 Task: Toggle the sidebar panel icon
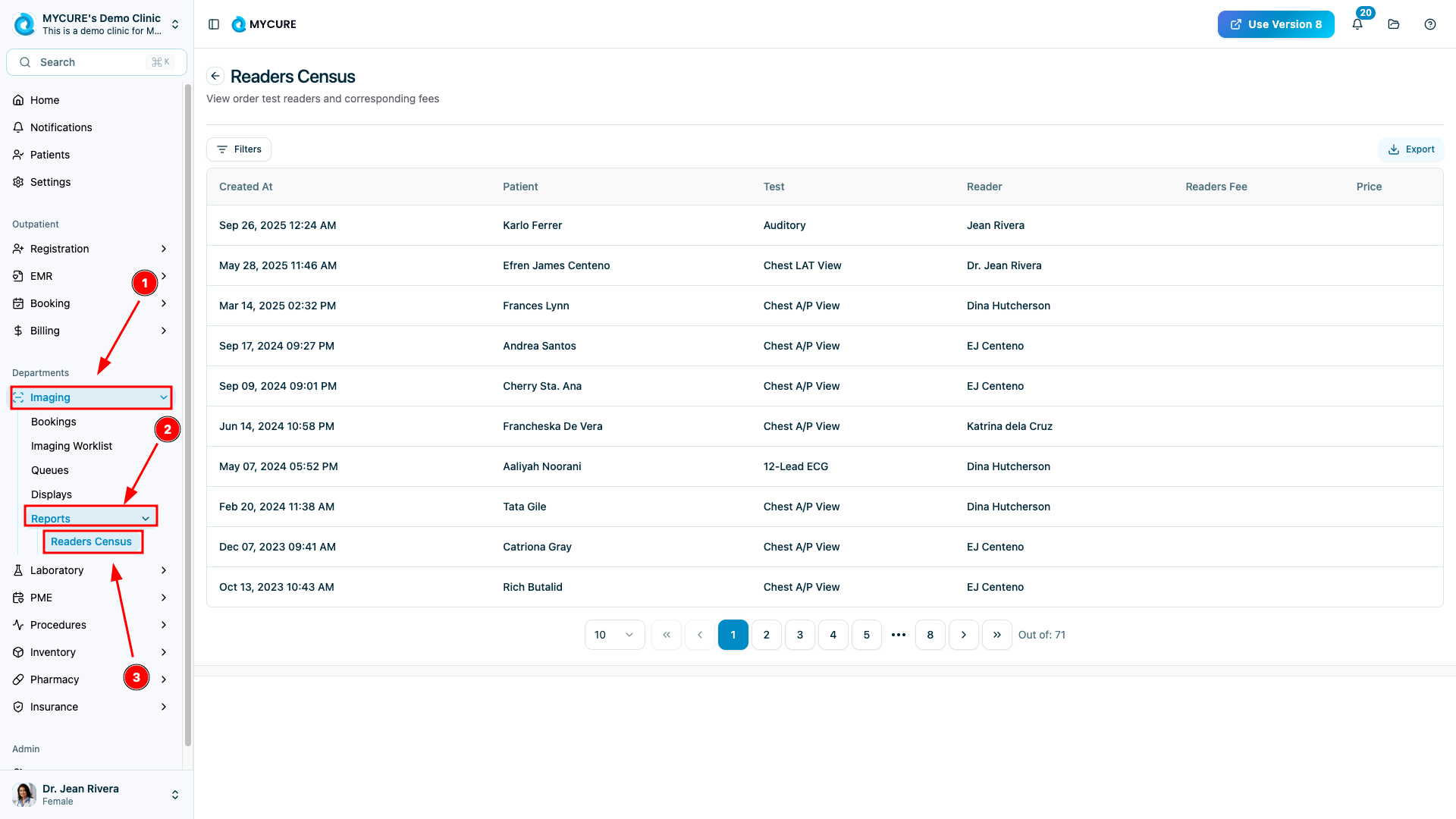tap(214, 24)
